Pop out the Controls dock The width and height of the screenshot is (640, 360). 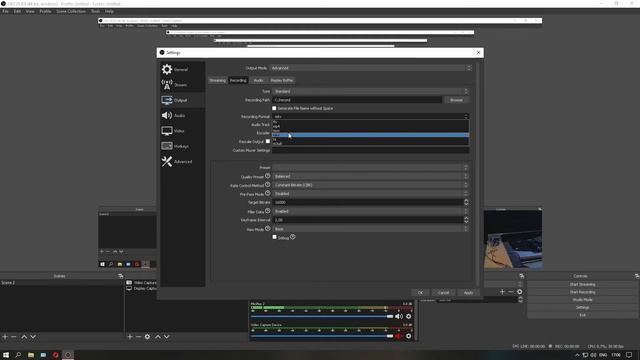pyautogui.click(x=637, y=276)
